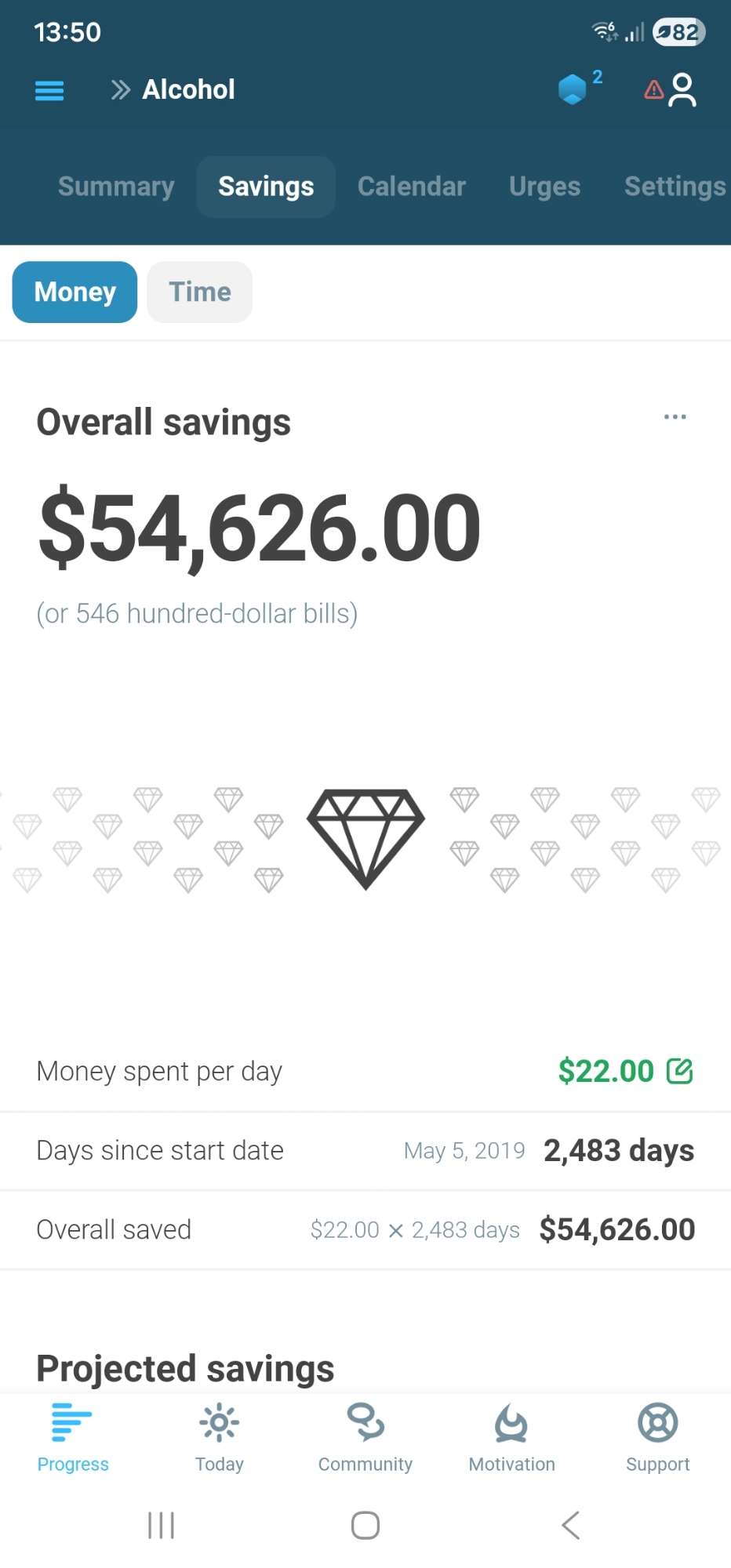Edit money spent per day amount

point(679,1071)
